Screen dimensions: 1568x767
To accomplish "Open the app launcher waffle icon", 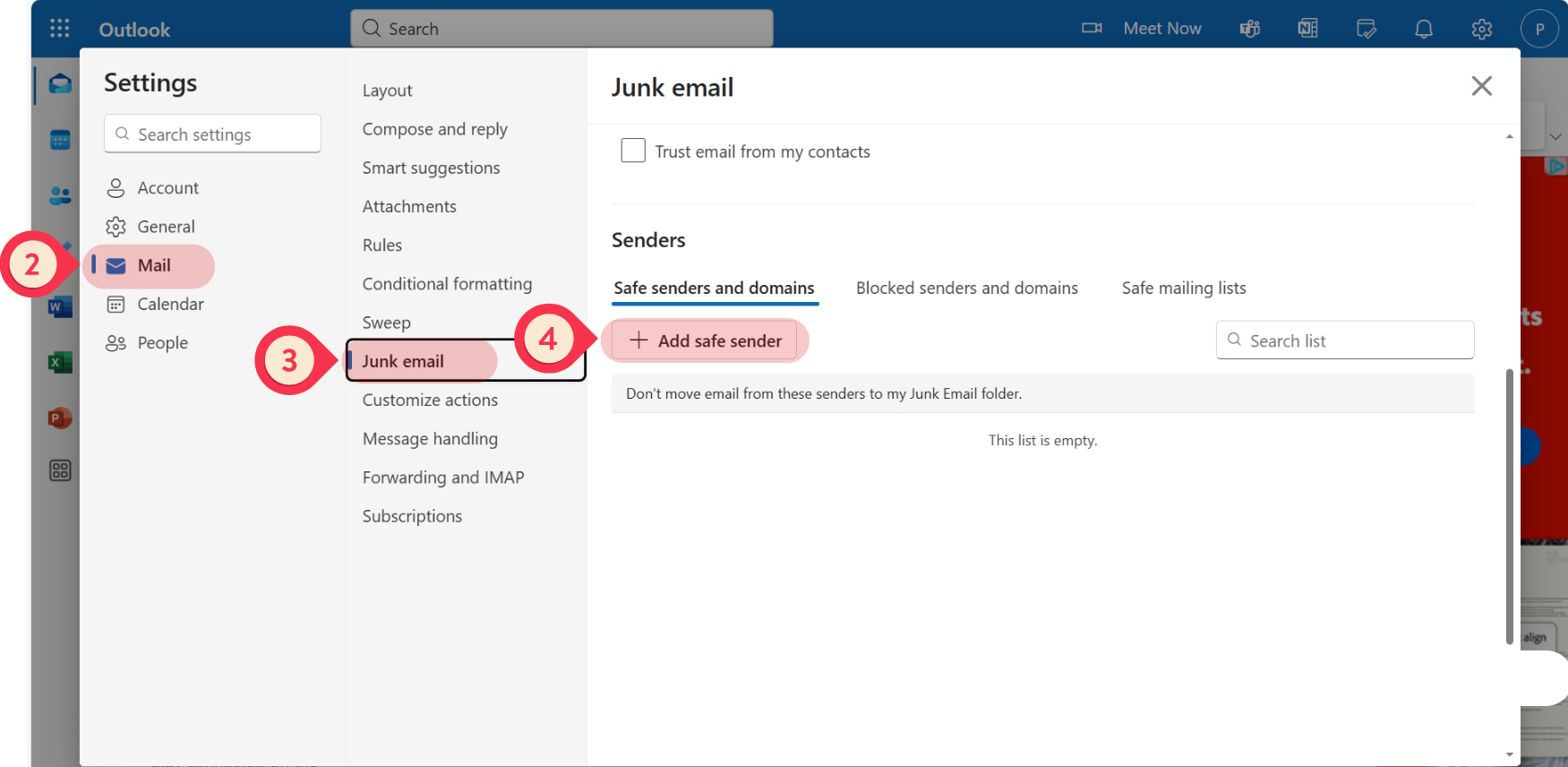I will tap(60, 29).
